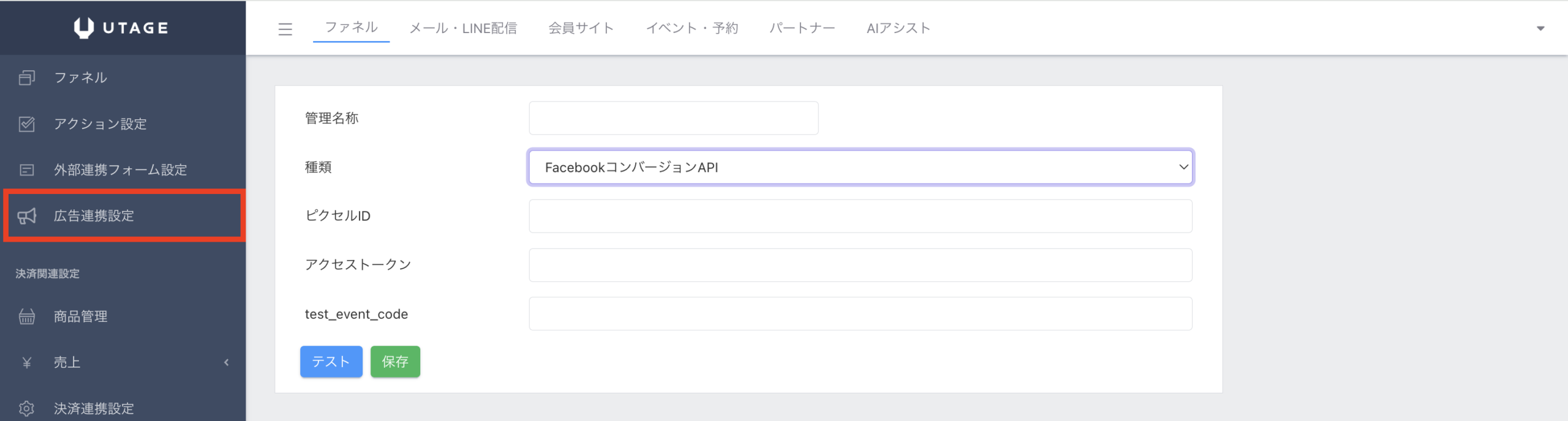Click the gear payment integration icon

click(26, 408)
